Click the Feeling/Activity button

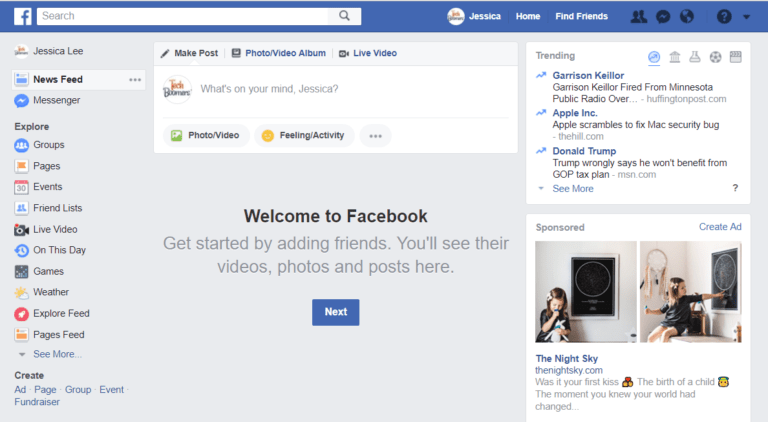[304, 136]
